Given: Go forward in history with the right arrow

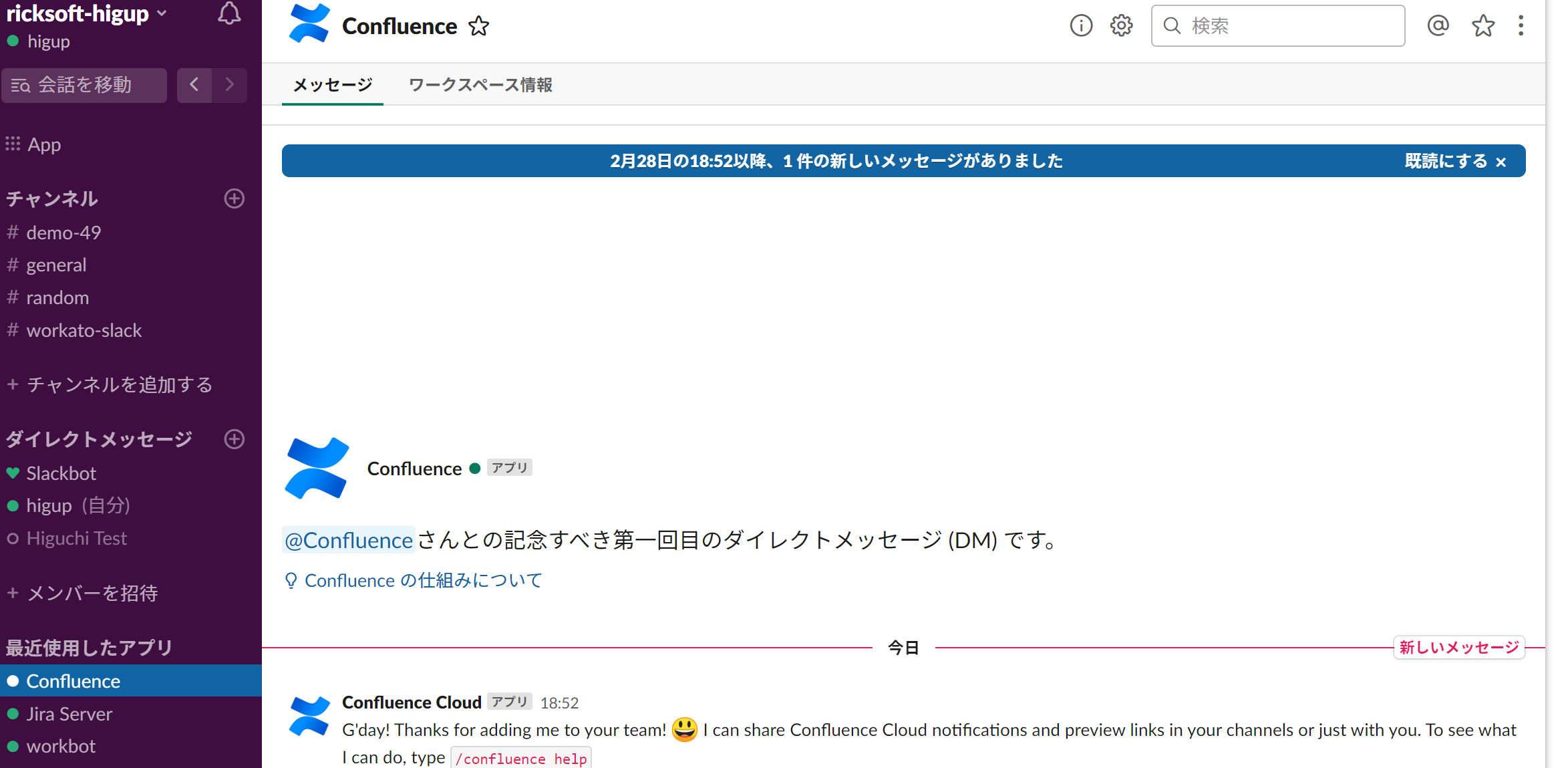Looking at the screenshot, I should point(230,85).
